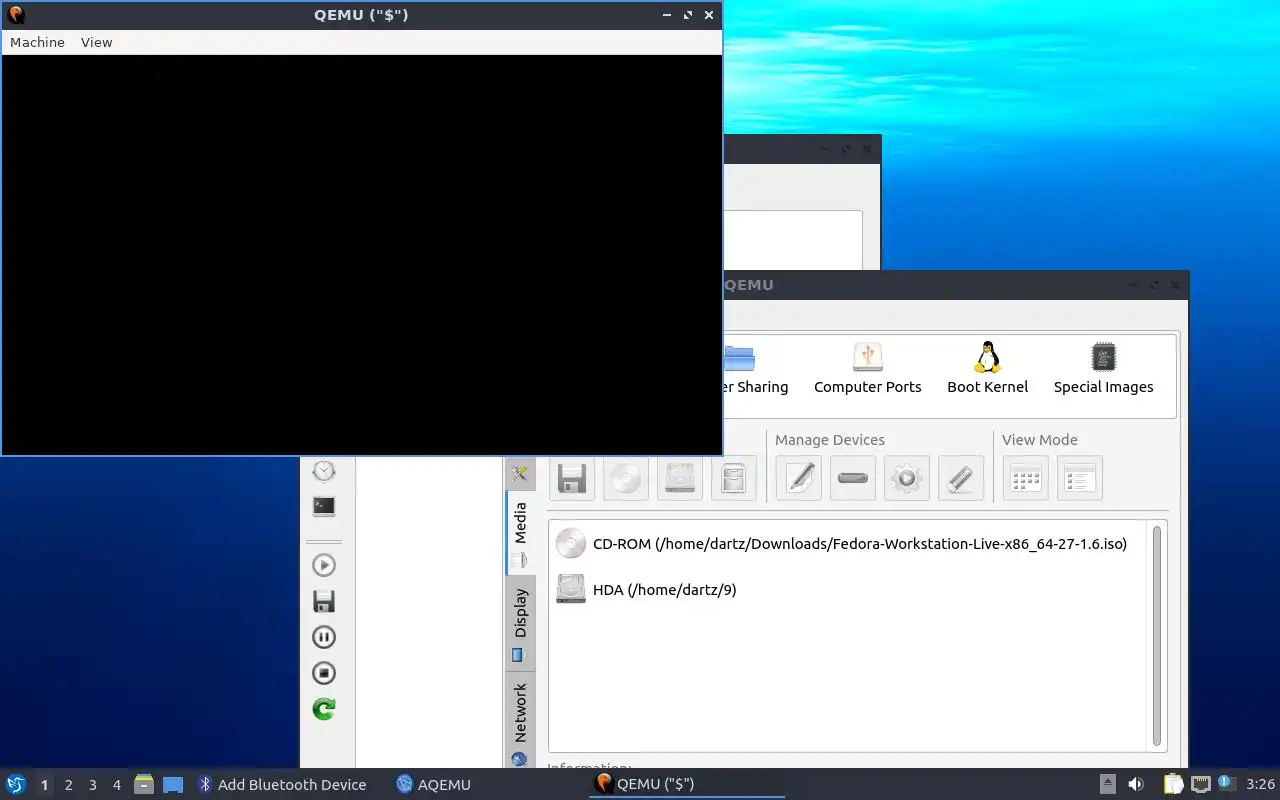Viewport: 1280px width, 800px height.
Task: Add storage device icon beside hard disk icon
Action: click(x=734, y=478)
